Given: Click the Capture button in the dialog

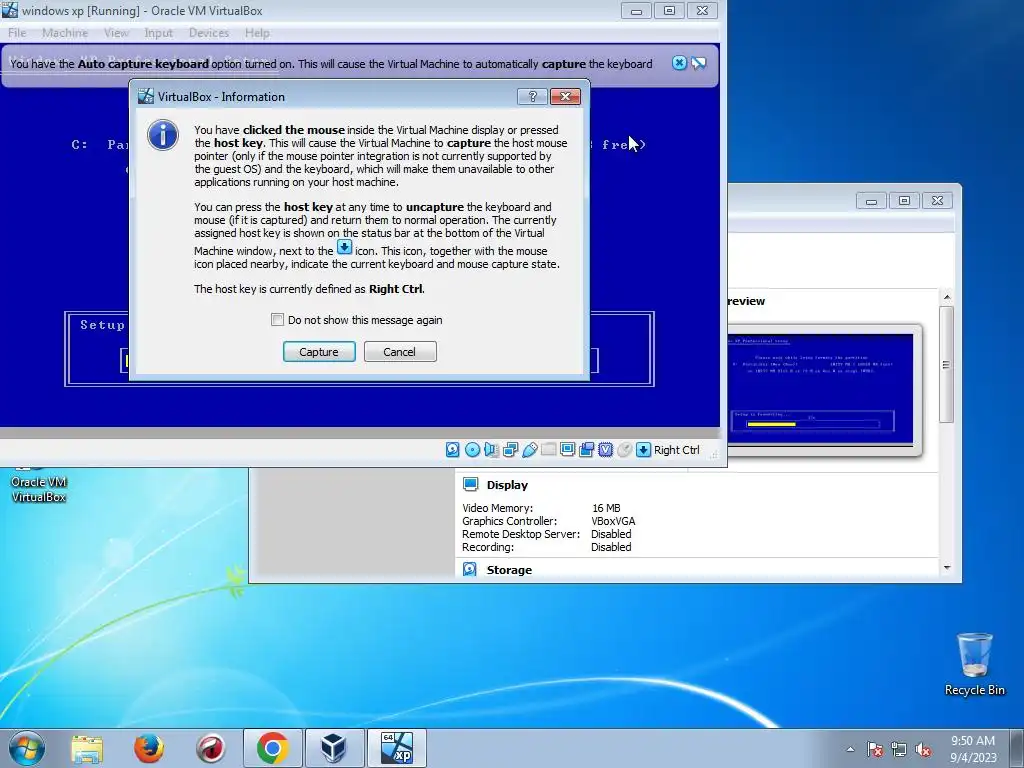Looking at the screenshot, I should coord(319,351).
